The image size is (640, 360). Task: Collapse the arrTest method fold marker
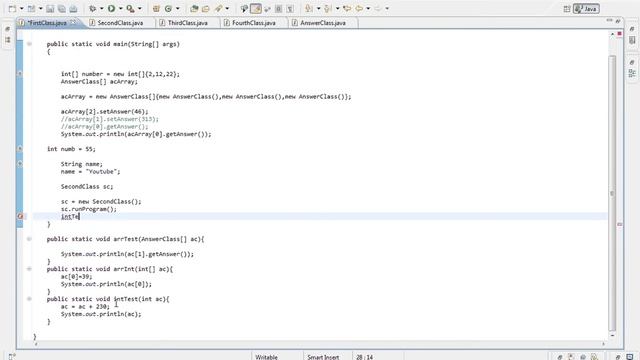click(29, 239)
